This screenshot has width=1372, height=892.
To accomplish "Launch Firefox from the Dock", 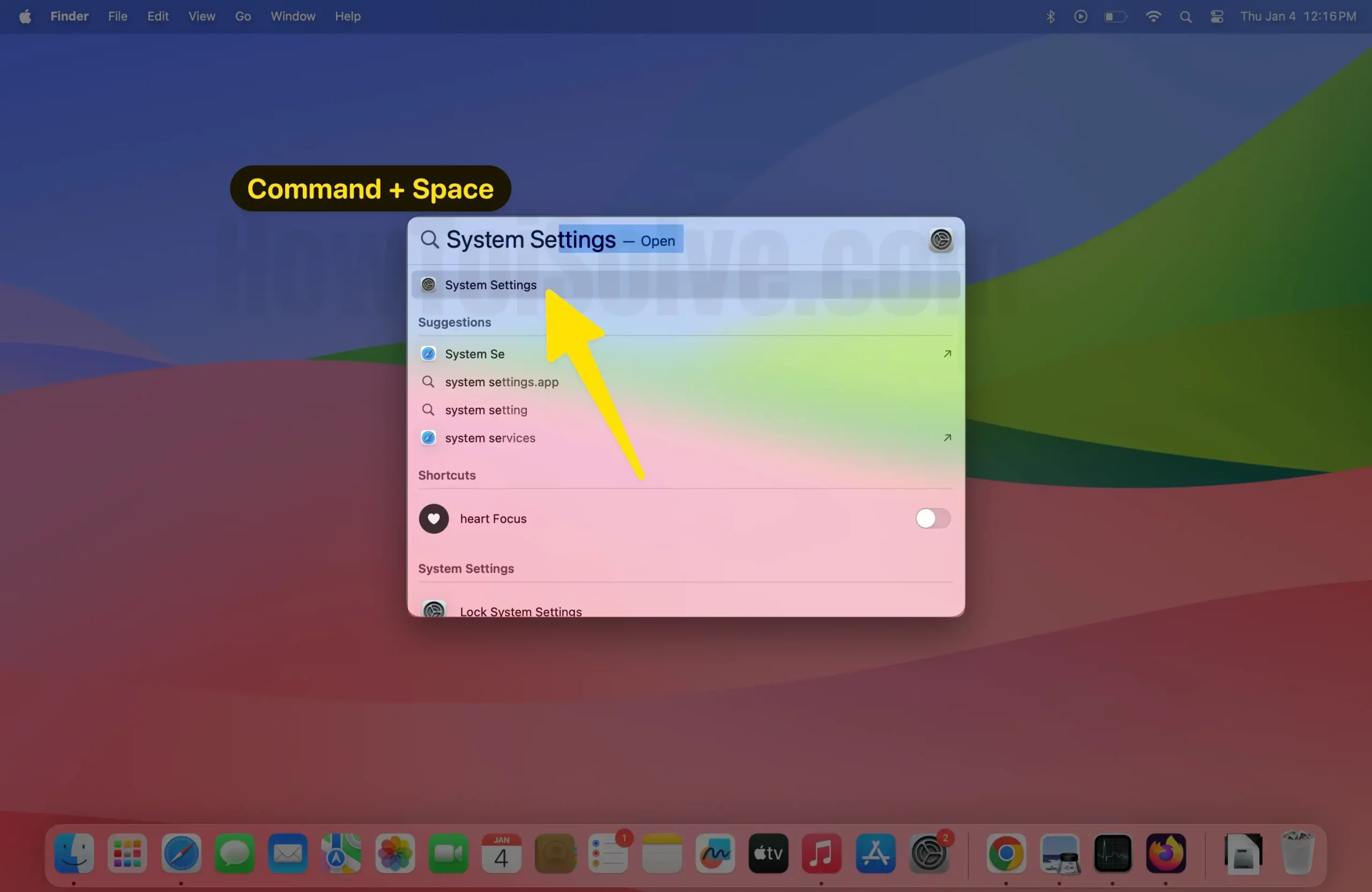I will (x=1166, y=854).
